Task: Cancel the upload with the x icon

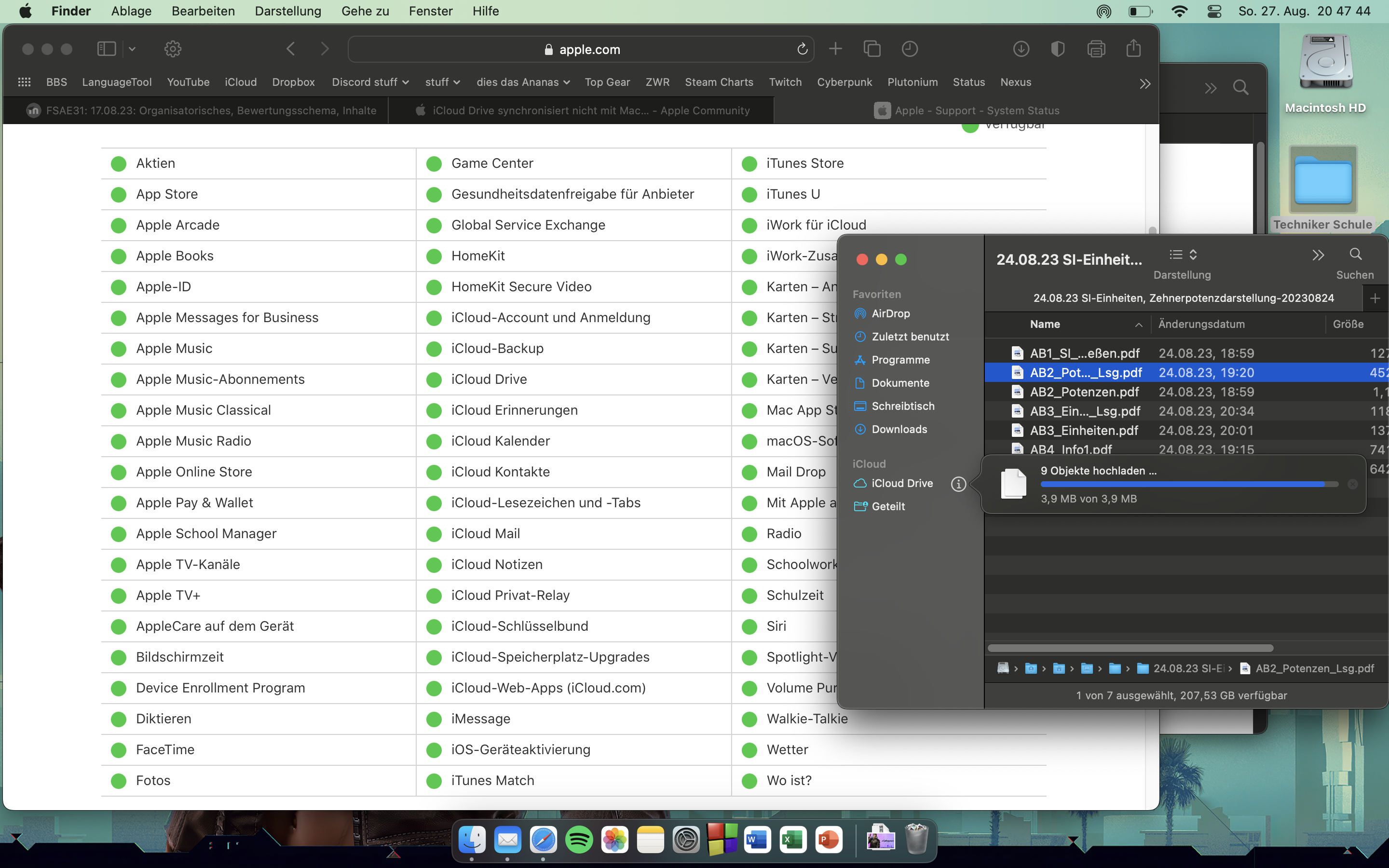Action: point(1352,485)
